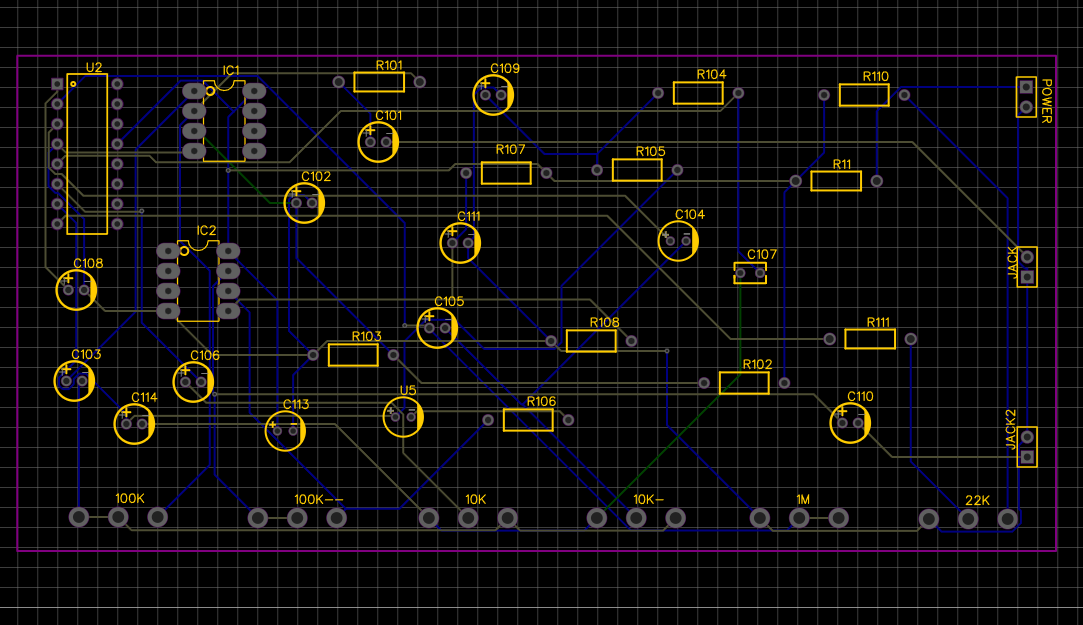Image resolution: width=1083 pixels, height=625 pixels.
Task: Select resistor R105 body
Action: tap(638, 170)
